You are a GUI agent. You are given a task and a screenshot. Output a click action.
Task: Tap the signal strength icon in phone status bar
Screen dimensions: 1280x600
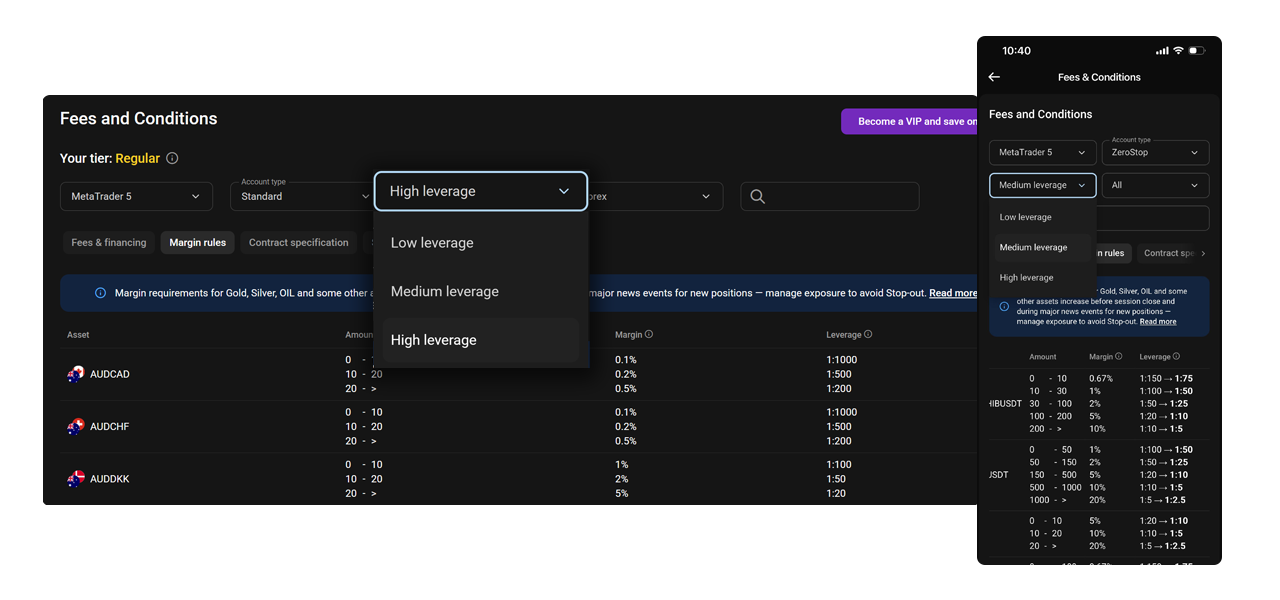(x=1161, y=51)
